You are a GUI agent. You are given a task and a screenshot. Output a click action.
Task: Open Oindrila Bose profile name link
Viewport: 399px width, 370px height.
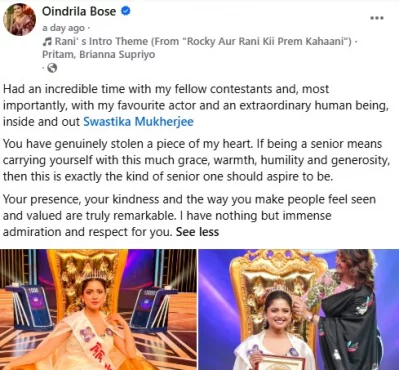(79, 11)
